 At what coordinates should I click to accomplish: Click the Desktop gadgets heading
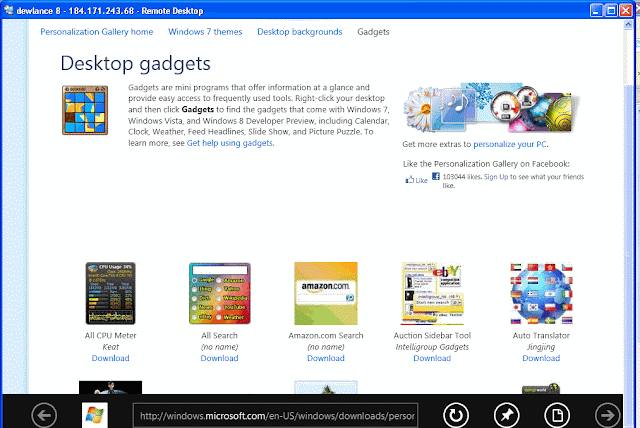tap(136, 63)
